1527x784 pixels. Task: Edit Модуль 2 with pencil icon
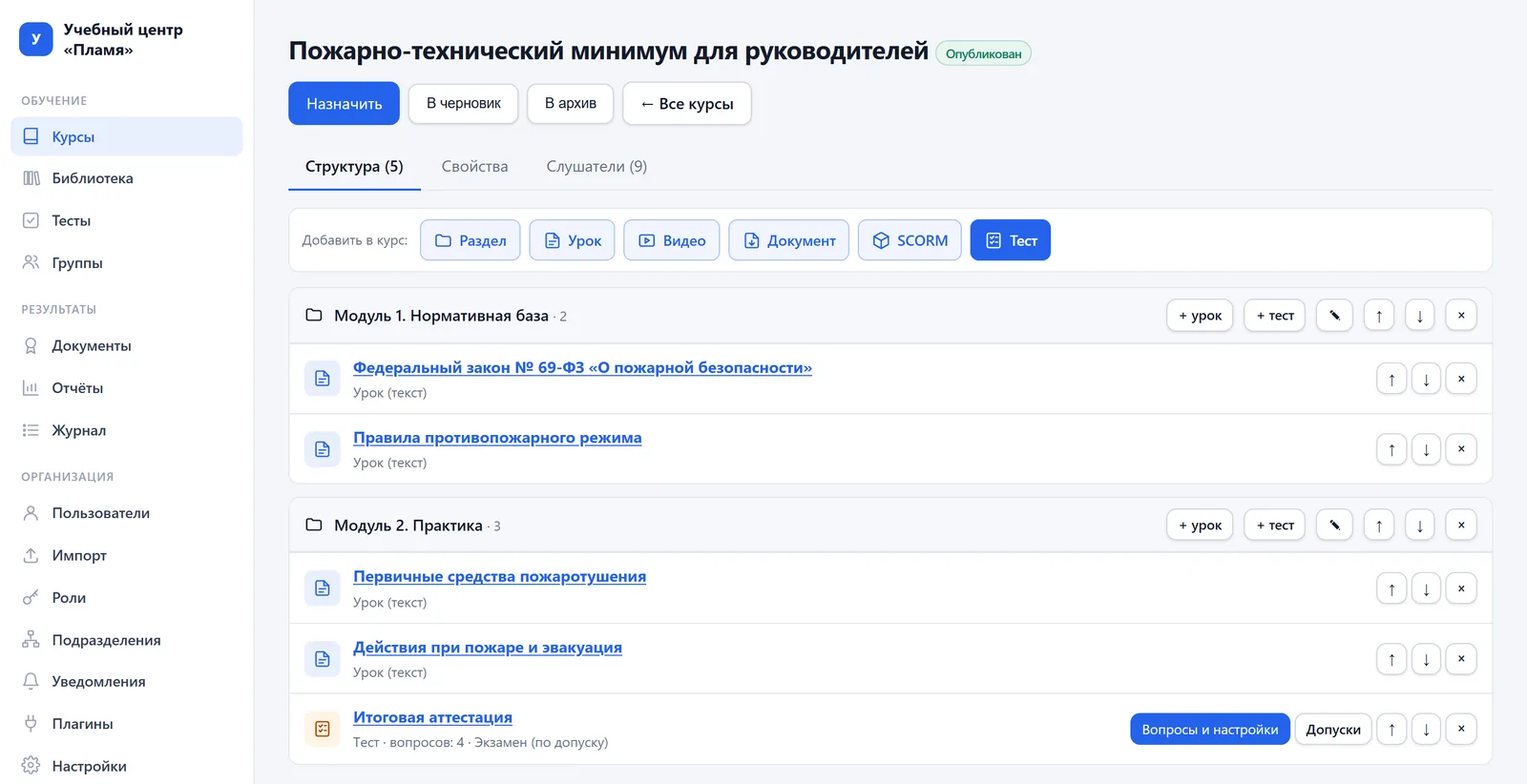pos(1334,525)
